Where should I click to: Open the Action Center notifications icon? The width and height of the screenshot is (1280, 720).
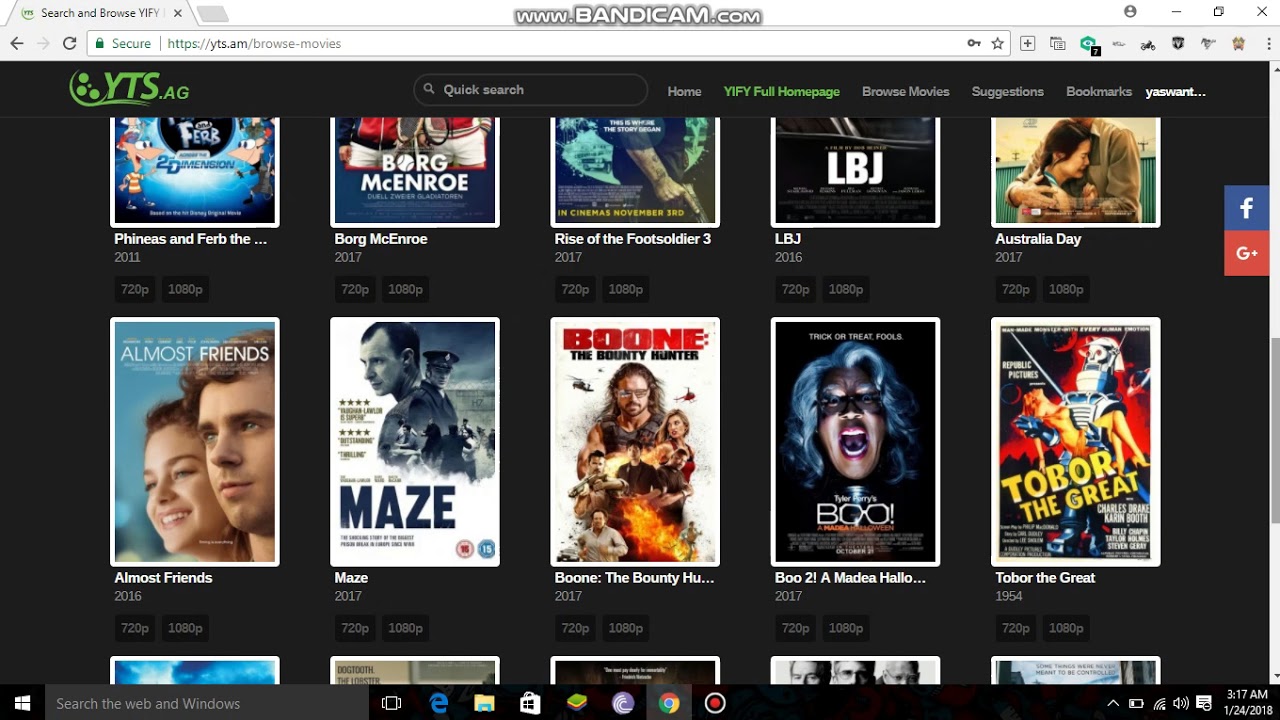pyautogui.click(x=1204, y=703)
